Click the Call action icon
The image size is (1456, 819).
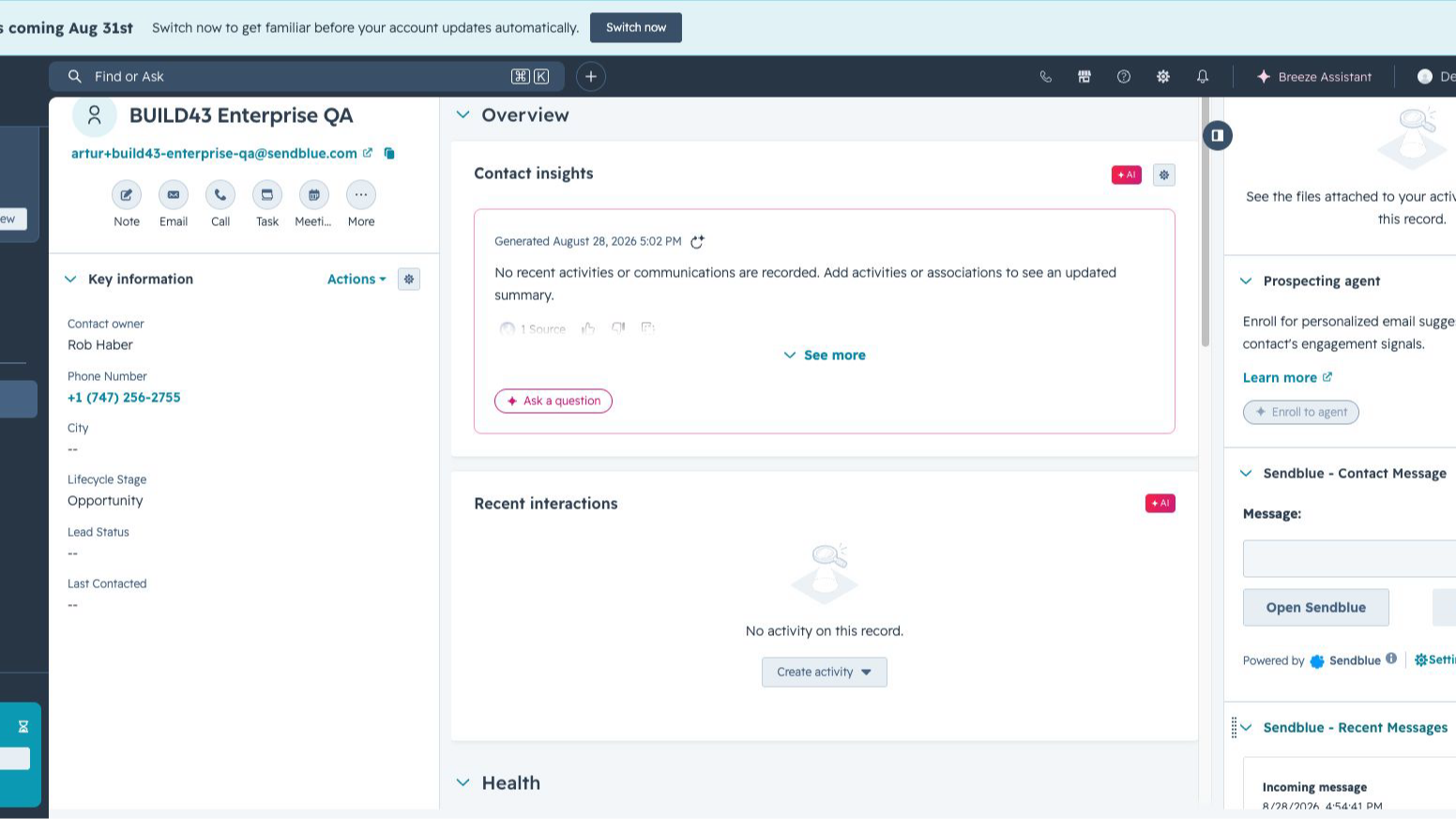(x=220, y=195)
